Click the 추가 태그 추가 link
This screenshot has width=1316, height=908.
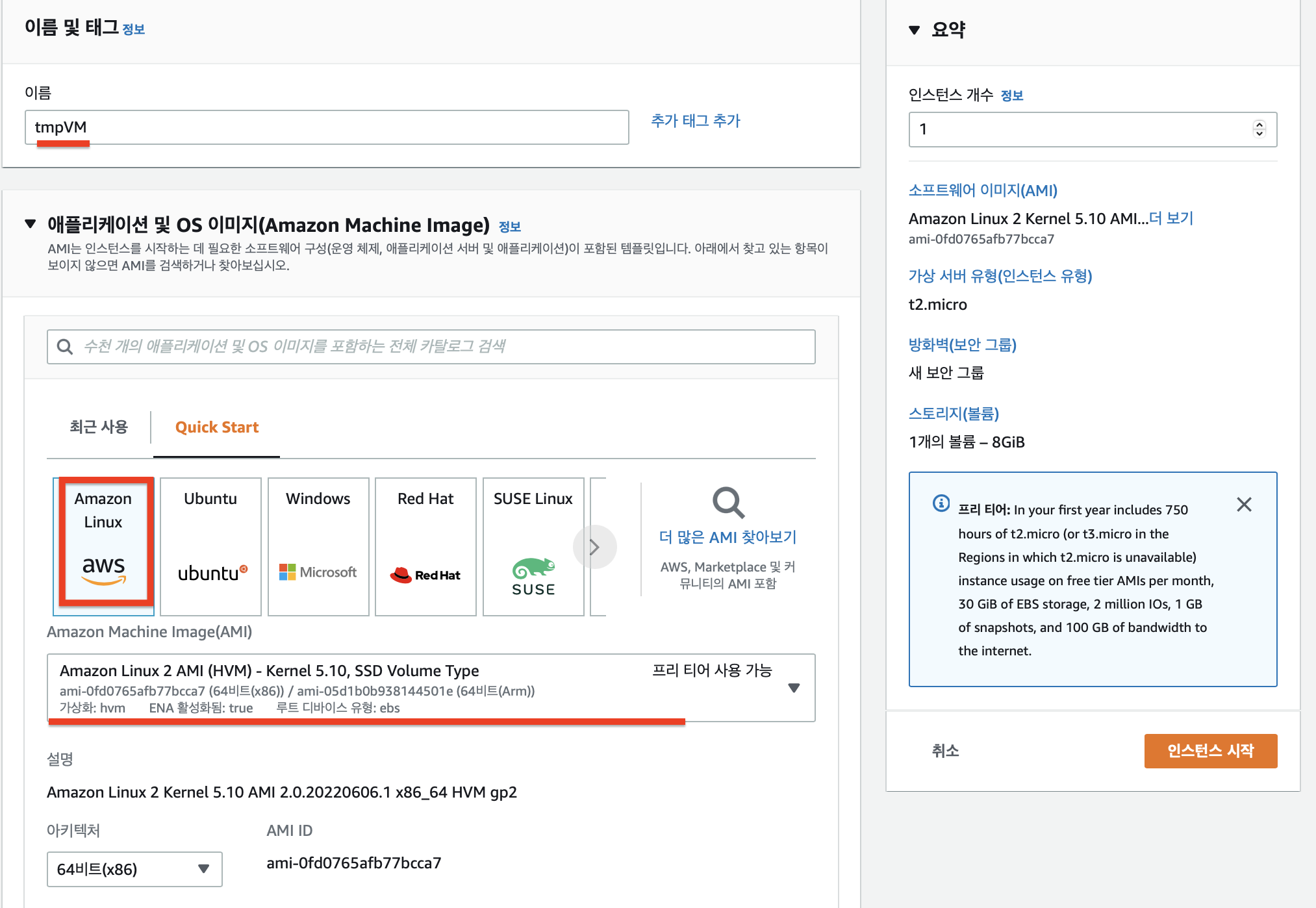(x=695, y=121)
